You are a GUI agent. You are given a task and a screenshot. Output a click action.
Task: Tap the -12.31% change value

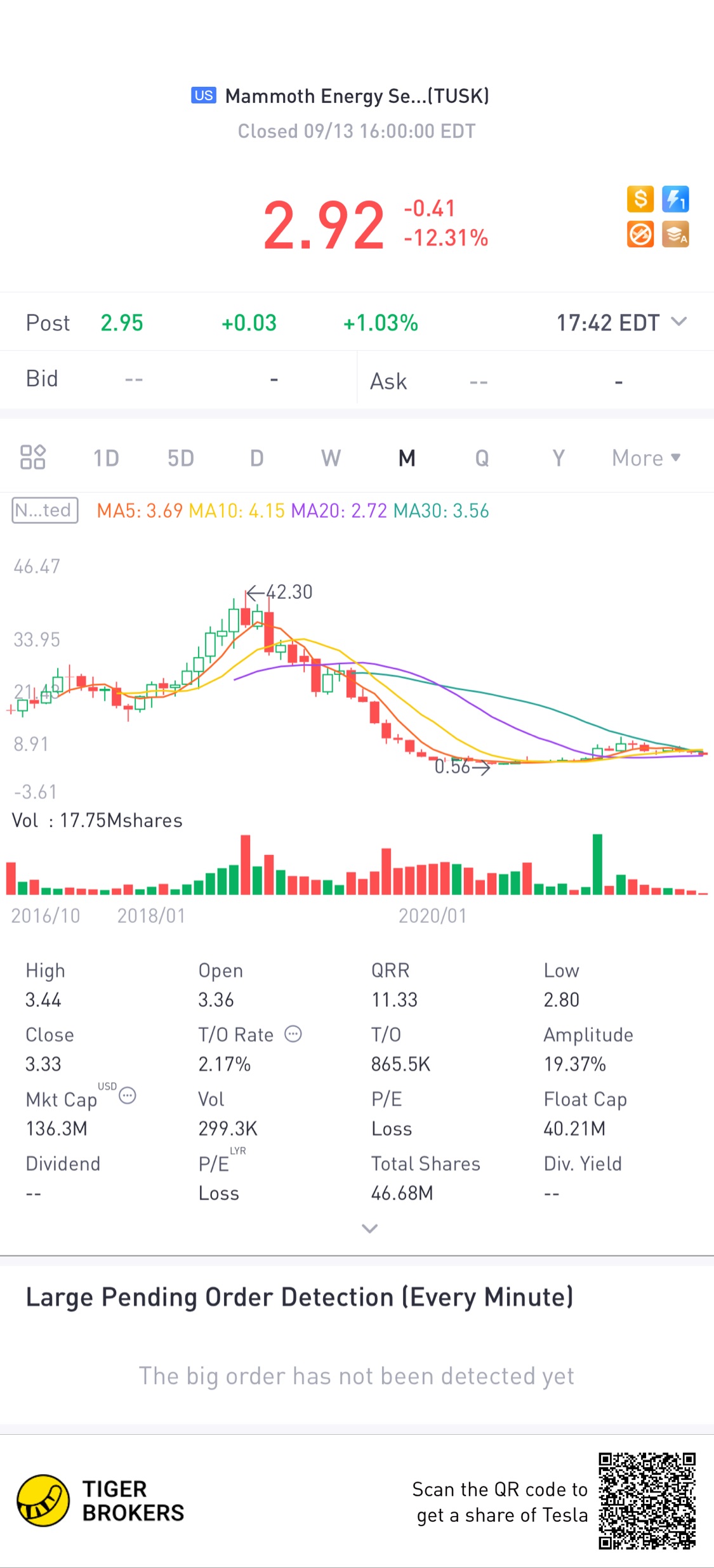pyautogui.click(x=446, y=238)
